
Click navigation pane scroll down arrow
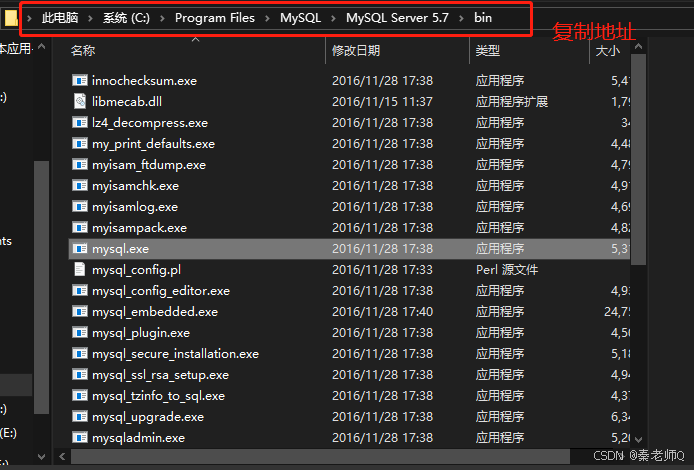coord(42,456)
